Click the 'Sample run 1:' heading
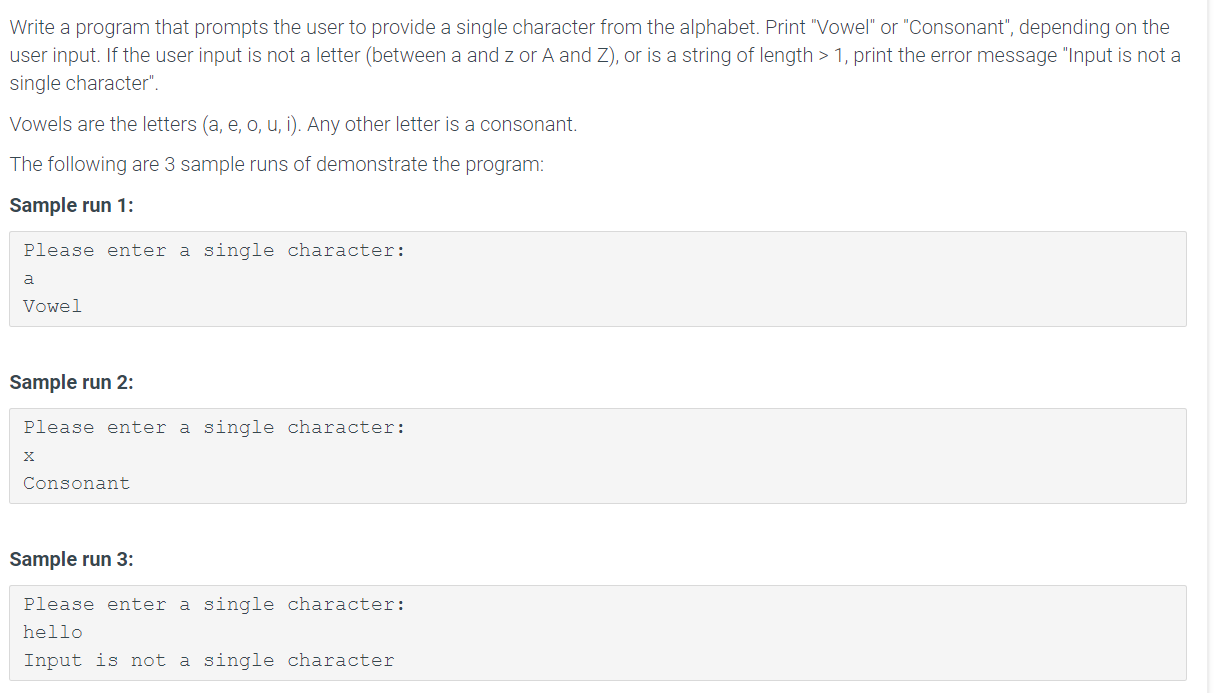This screenshot has height=693, width=1227. tap(71, 205)
